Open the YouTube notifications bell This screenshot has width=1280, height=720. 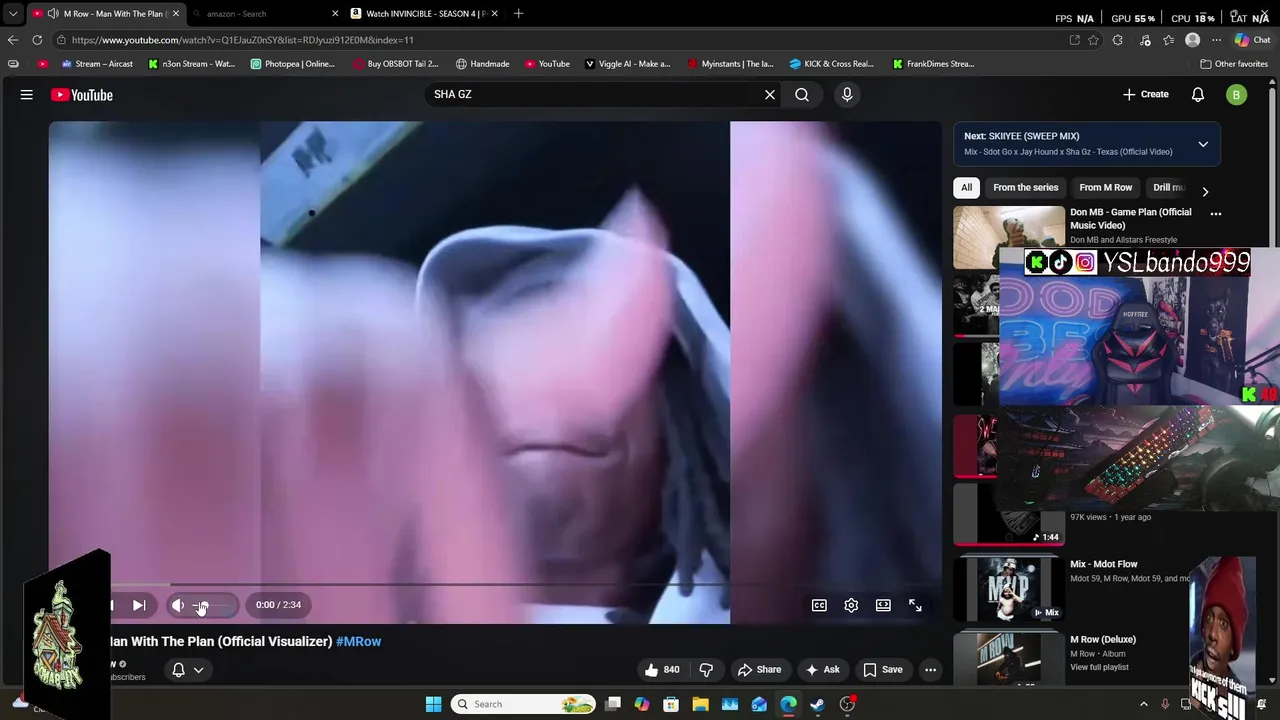[x=1198, y=95]
